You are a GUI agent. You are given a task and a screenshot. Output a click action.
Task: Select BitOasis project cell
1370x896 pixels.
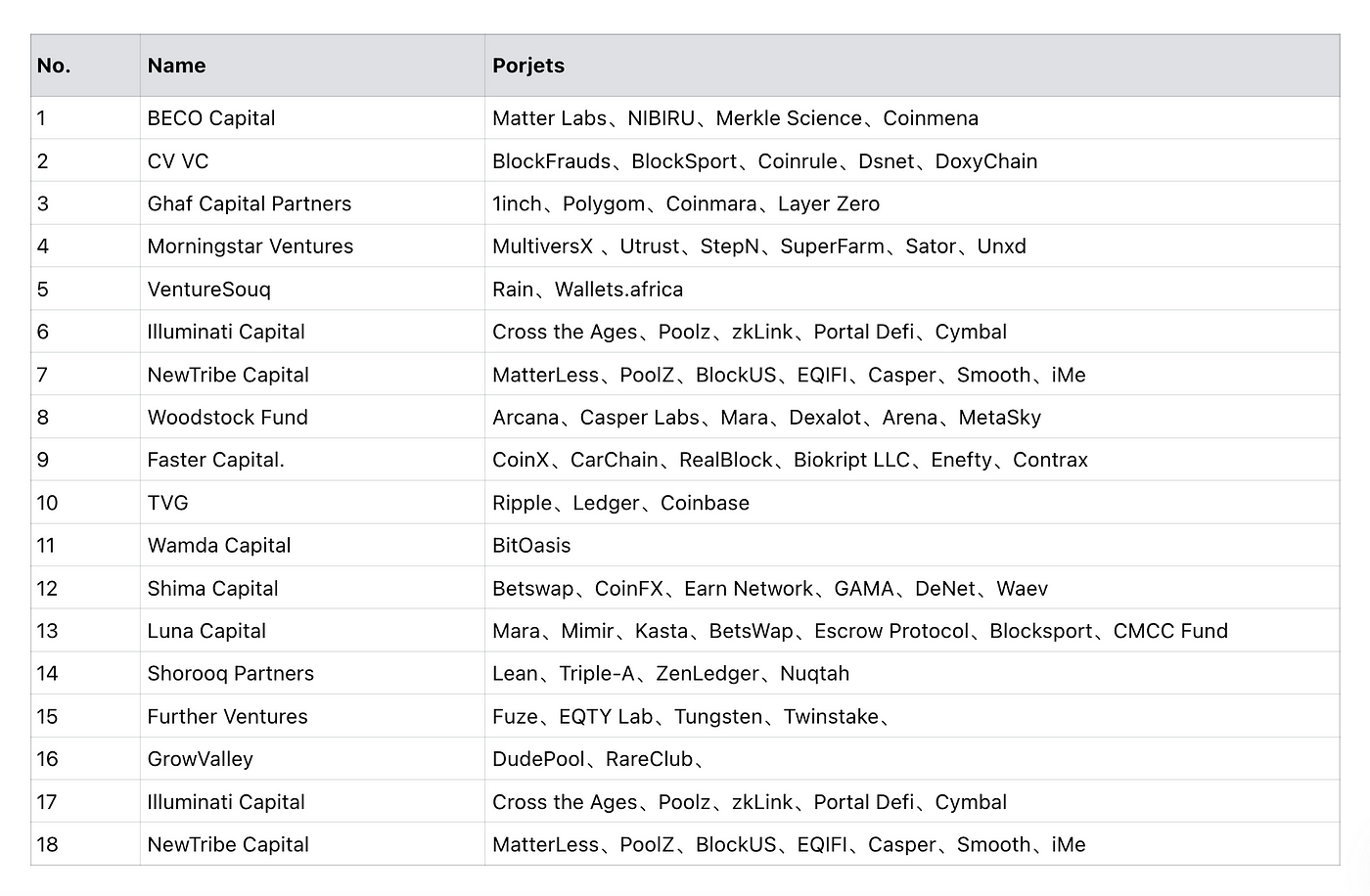pyautogui.click(x=912, y=545)
